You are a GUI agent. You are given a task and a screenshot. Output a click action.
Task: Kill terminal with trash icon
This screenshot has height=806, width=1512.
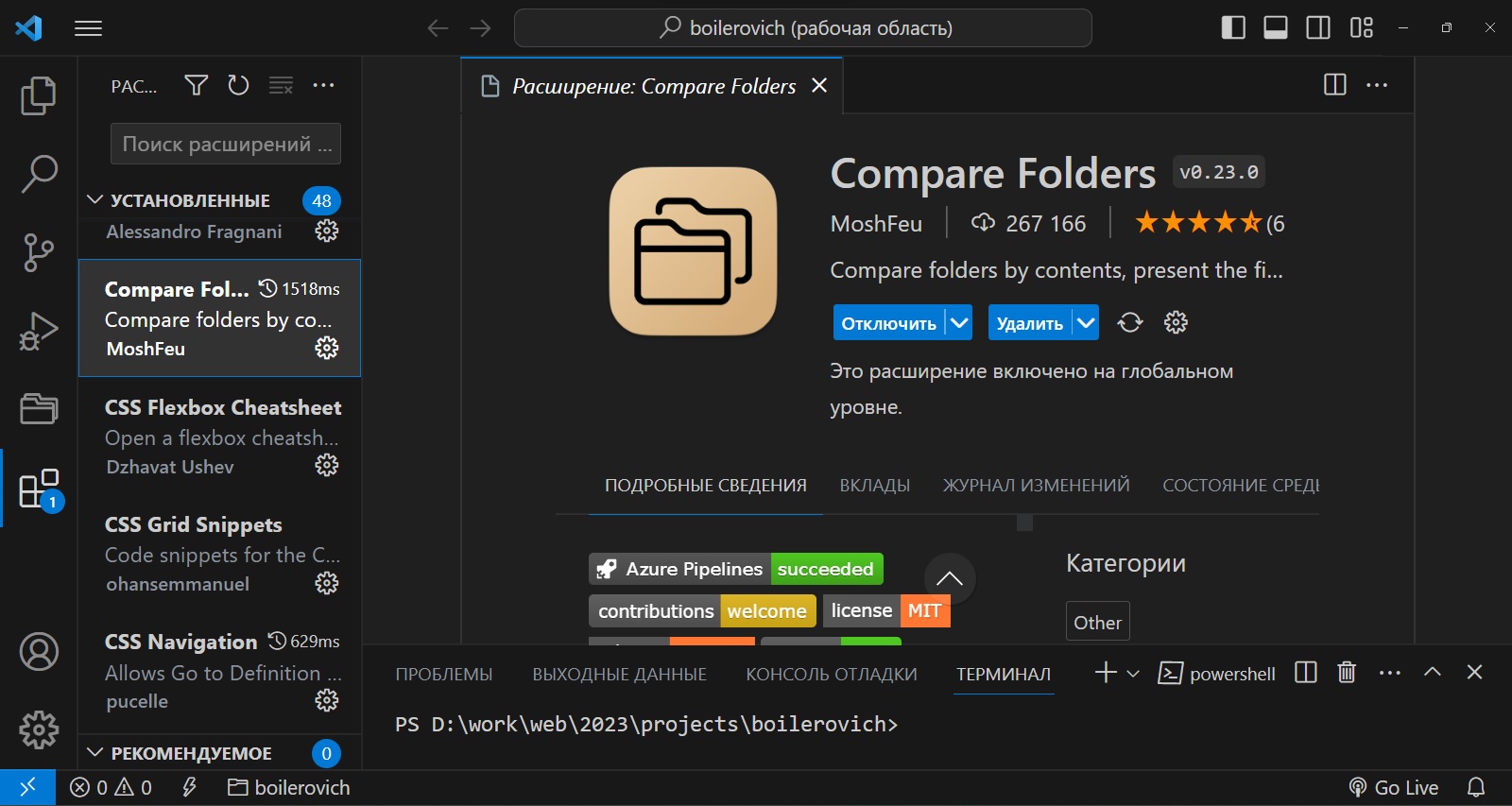click(1347, 673)
